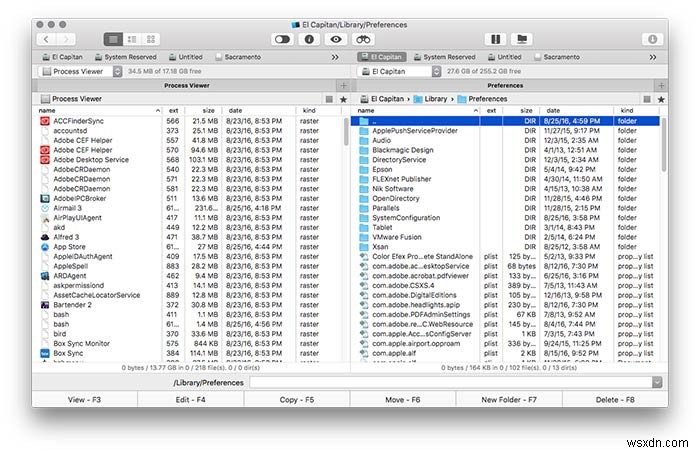Switch to brief list view mode
The width and height of the screenshot is (700, 453).
[132, 39]
